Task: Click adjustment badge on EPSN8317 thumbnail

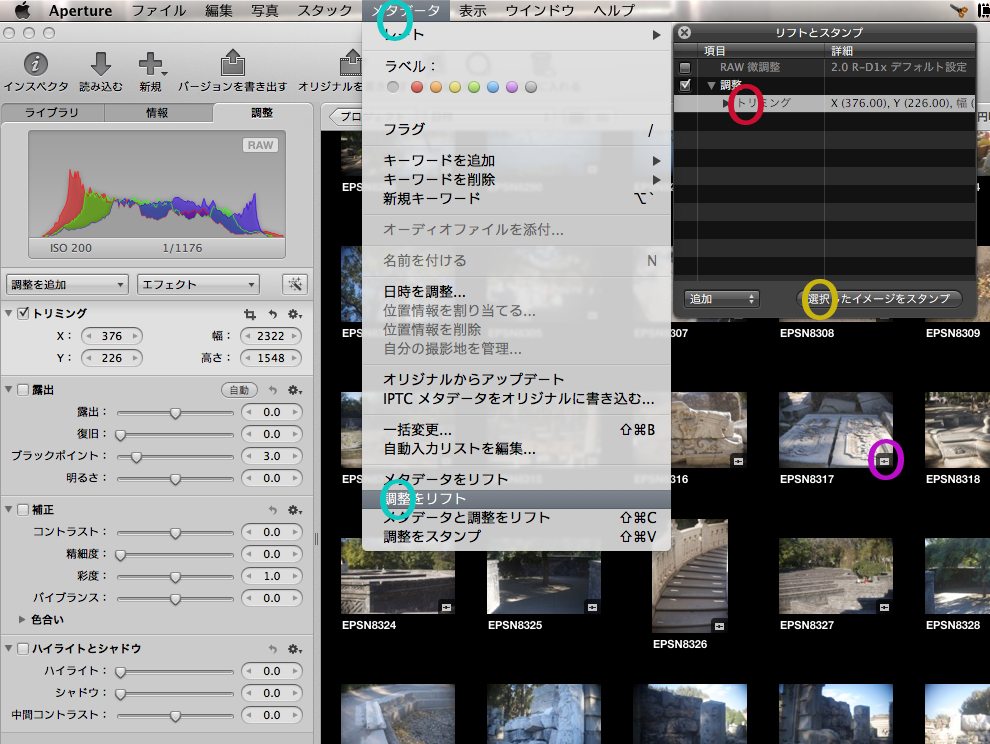Action: (x=885, y=461)
